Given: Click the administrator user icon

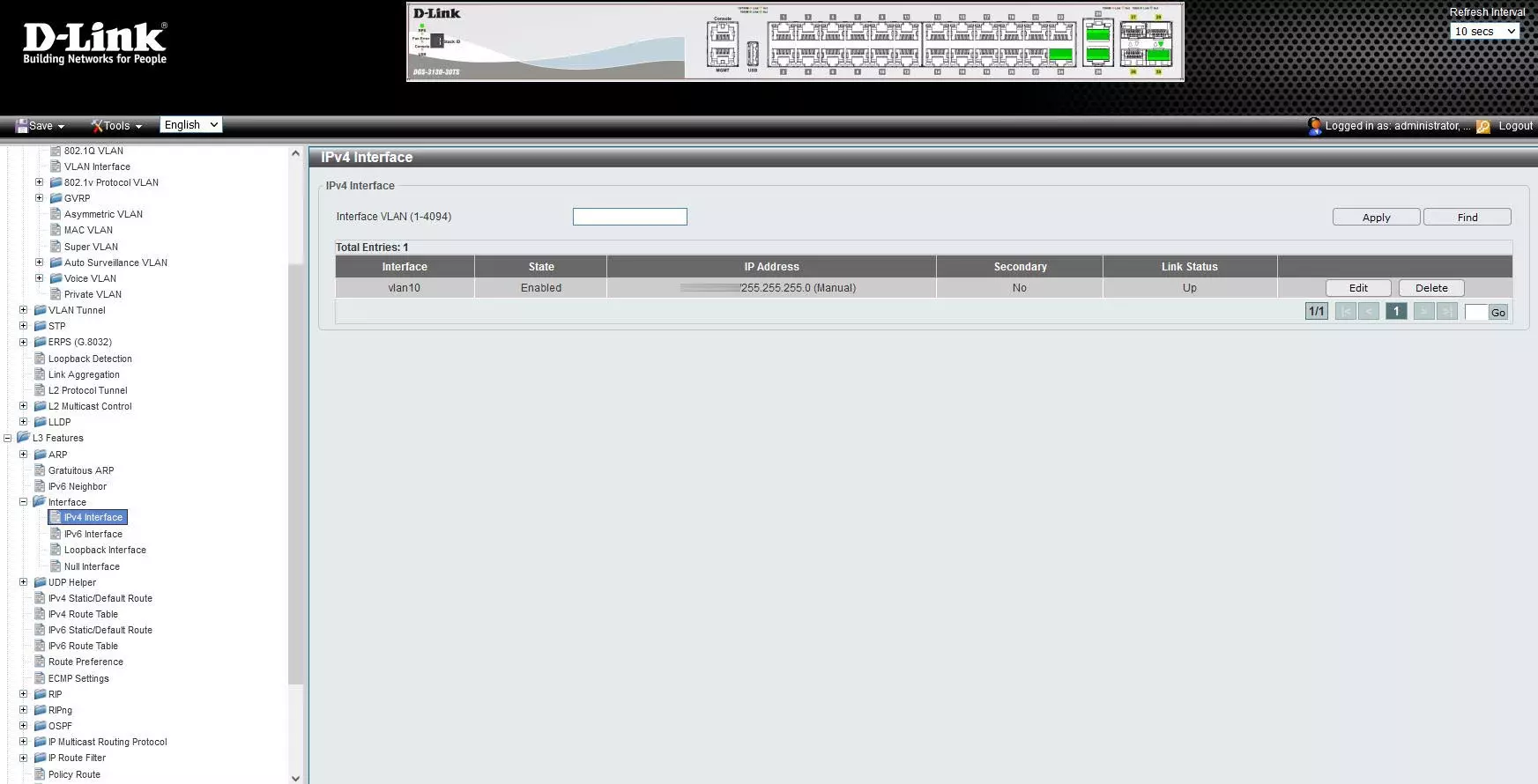Looking at the screenshot, I should pos(1314,126).
